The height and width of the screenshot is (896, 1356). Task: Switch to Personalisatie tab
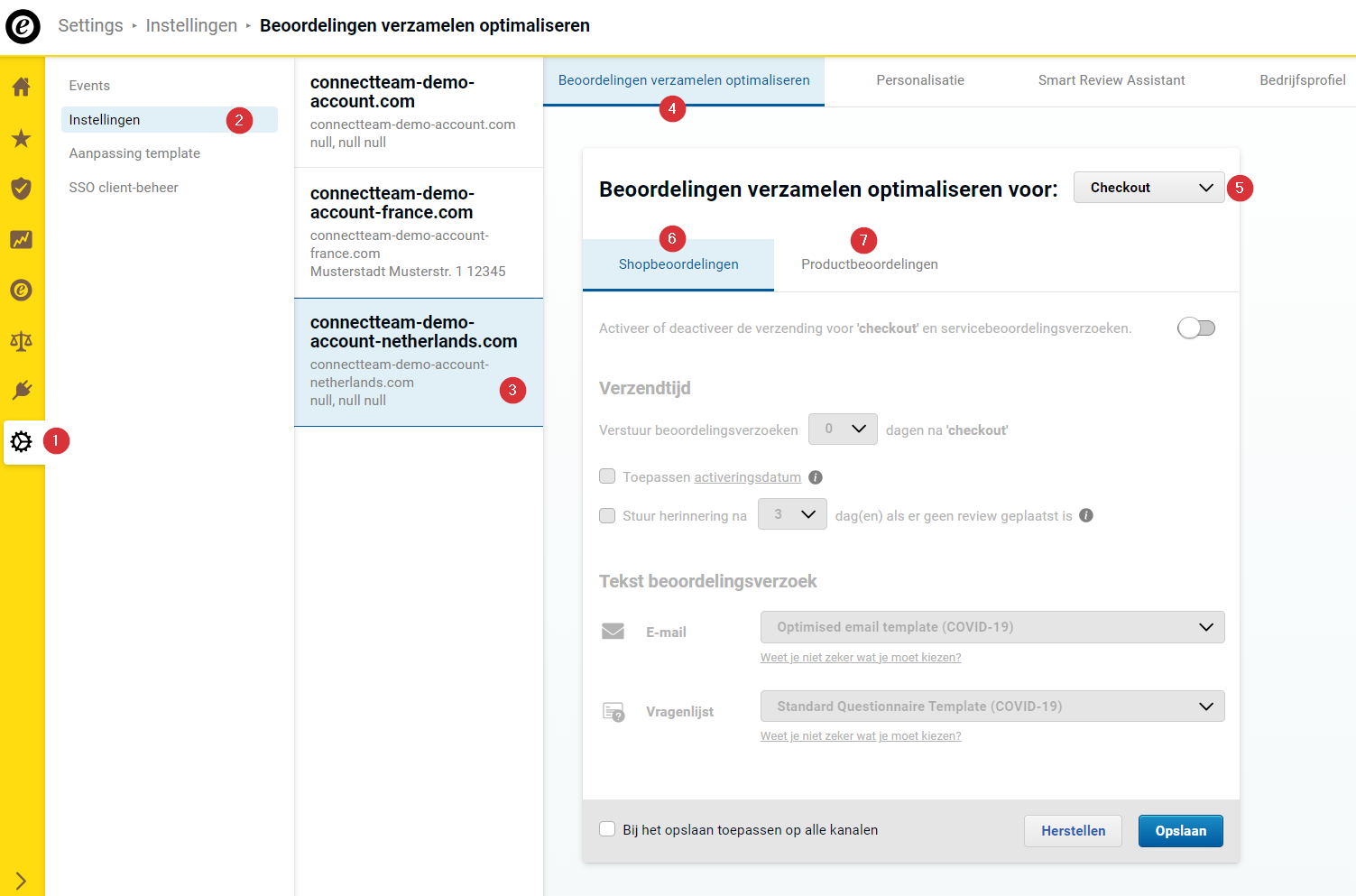pyautogui.click(x=920, y=80)
